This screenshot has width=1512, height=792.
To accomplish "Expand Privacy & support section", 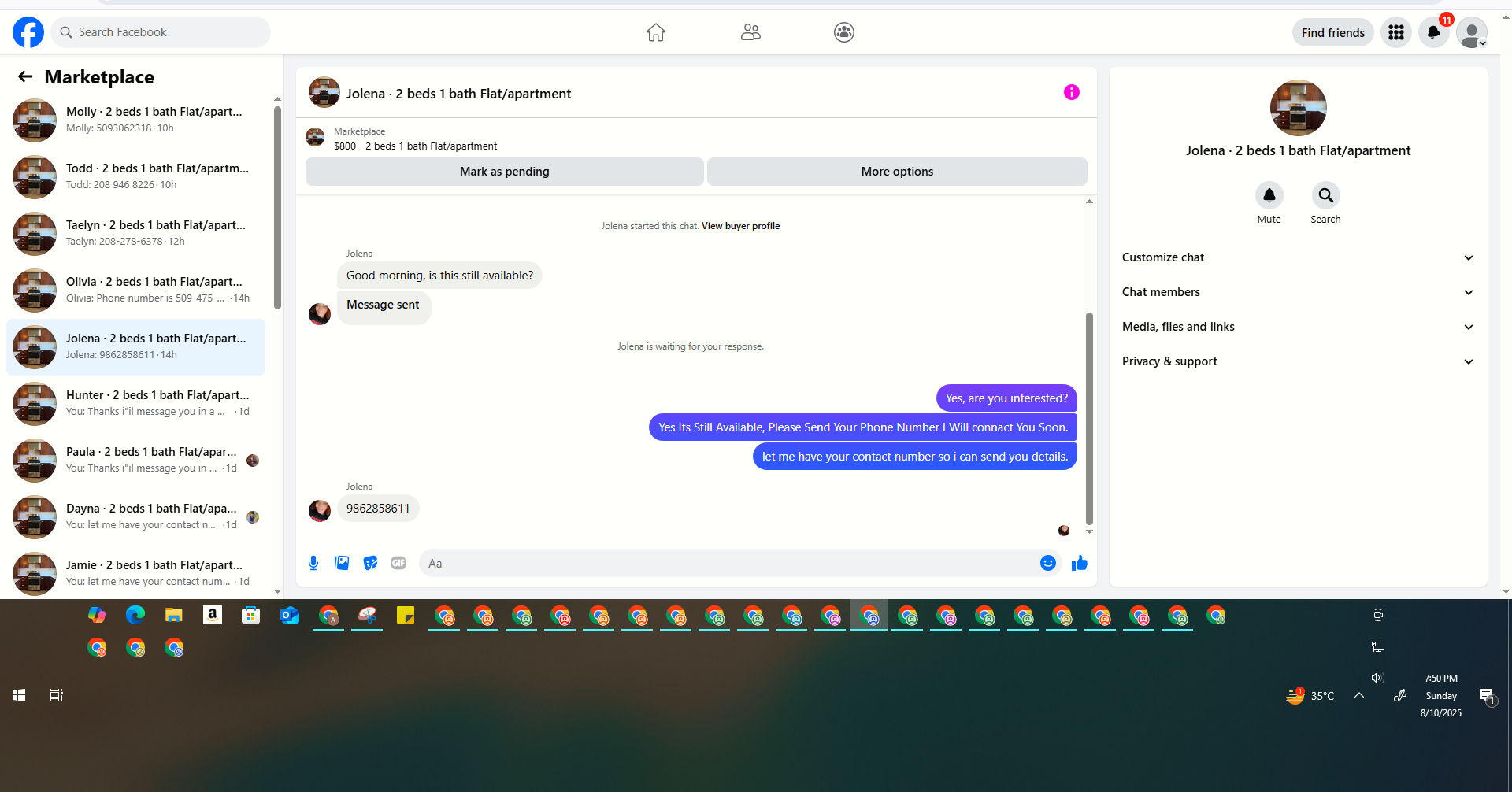I will tap(1298, 361).
